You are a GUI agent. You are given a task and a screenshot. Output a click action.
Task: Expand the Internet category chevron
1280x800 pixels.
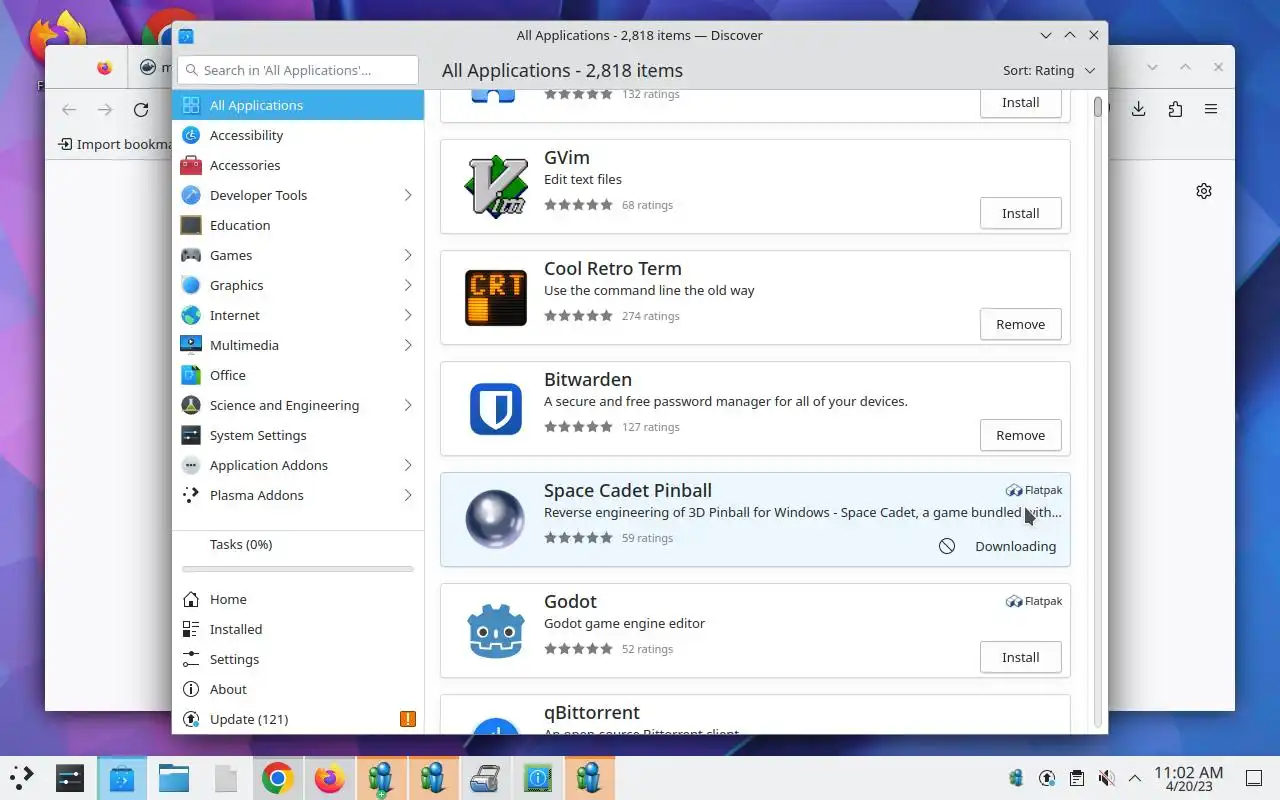click(408, 315)
